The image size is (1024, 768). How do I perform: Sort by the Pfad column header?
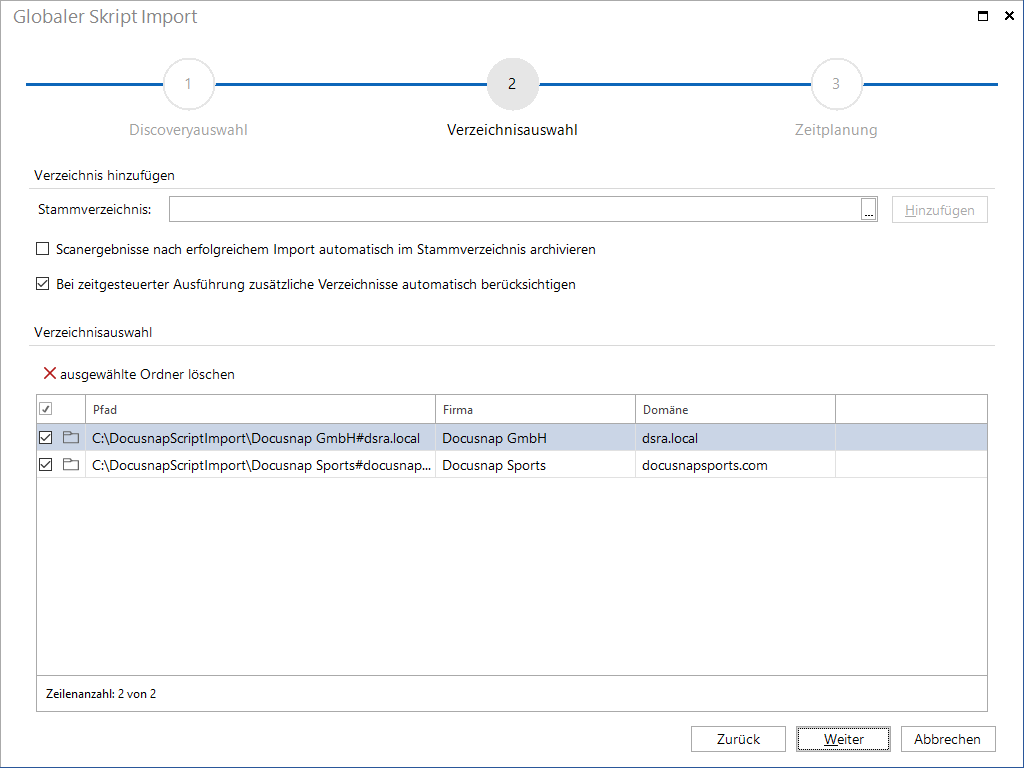click(x=260, y=409)
